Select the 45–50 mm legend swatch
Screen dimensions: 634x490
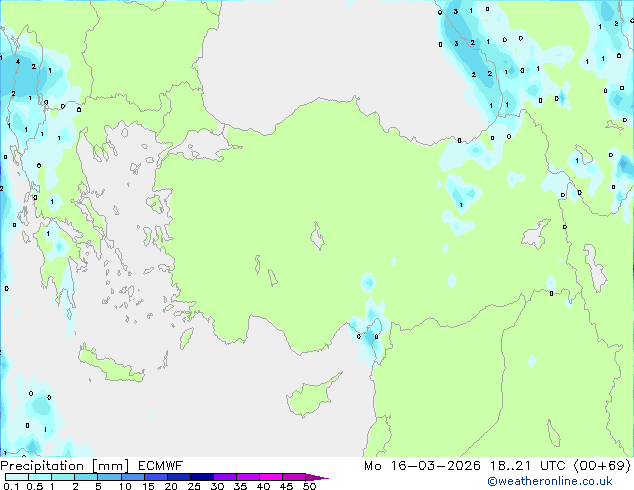tap(294, 477)
